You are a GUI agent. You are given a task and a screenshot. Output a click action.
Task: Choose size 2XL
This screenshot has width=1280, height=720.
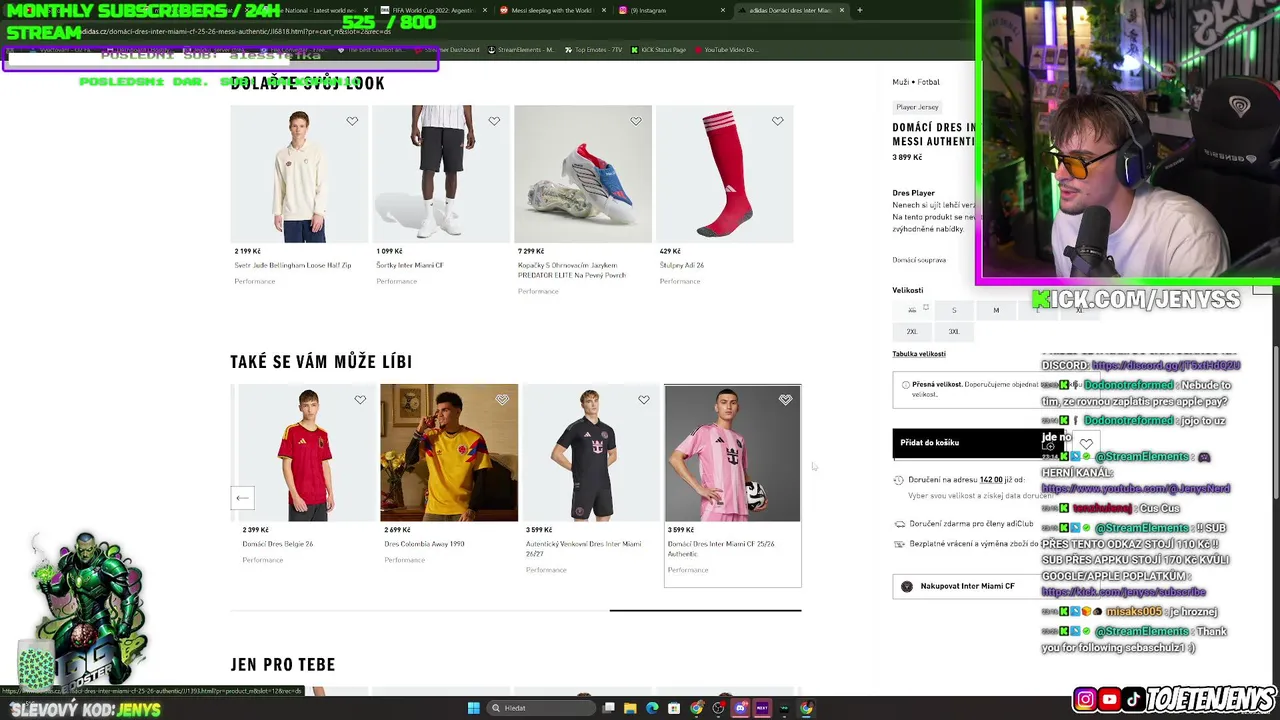[912, 331]
